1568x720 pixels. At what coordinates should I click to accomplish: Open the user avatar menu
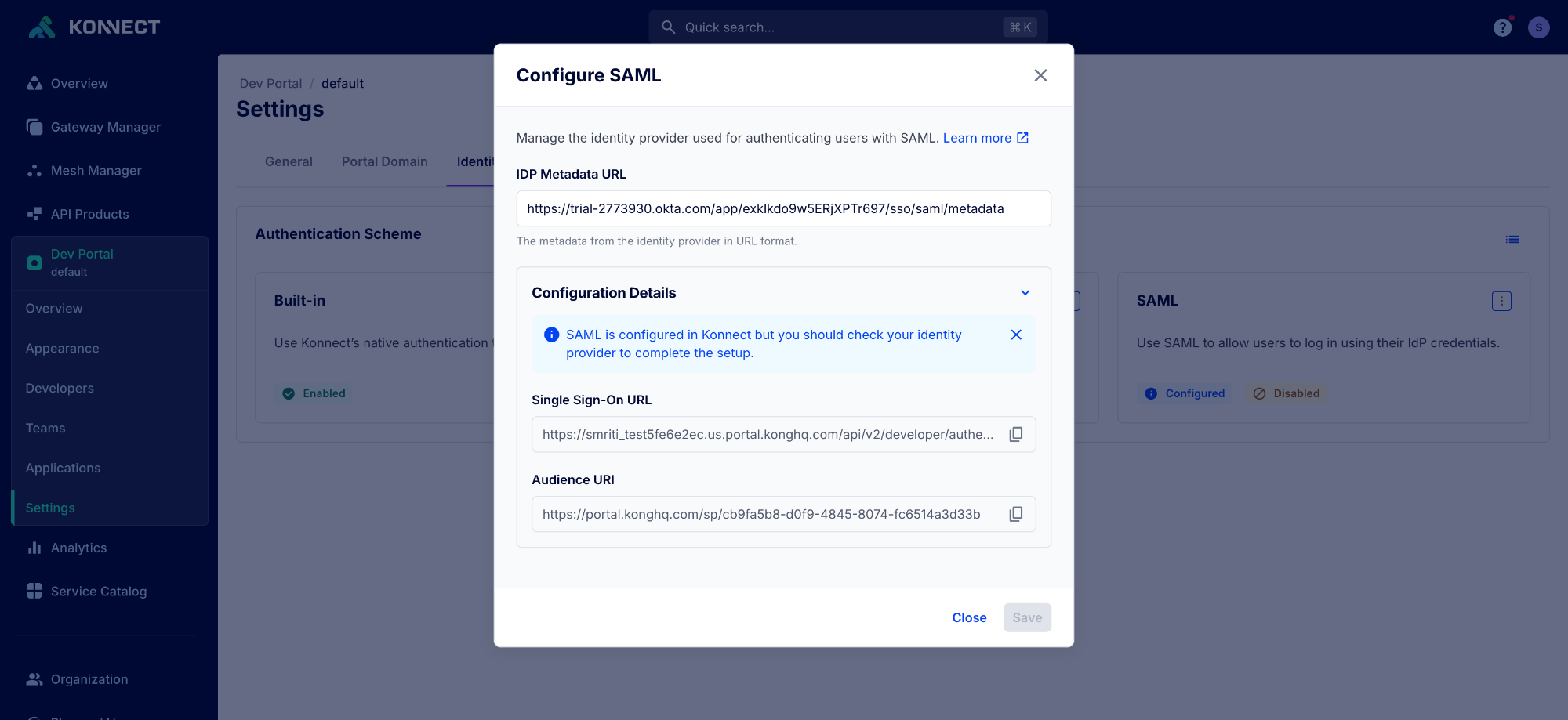(x=1538, y=27)
